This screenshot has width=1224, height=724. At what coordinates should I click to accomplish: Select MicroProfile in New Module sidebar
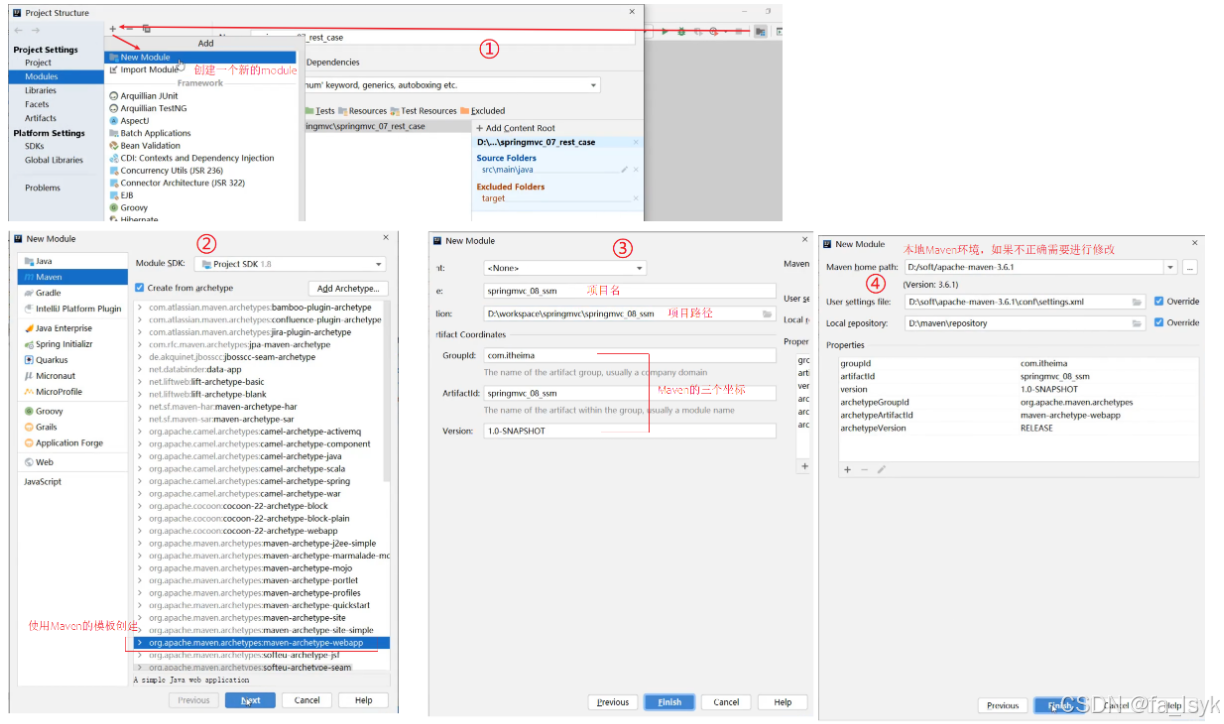(x=73, y=392)
